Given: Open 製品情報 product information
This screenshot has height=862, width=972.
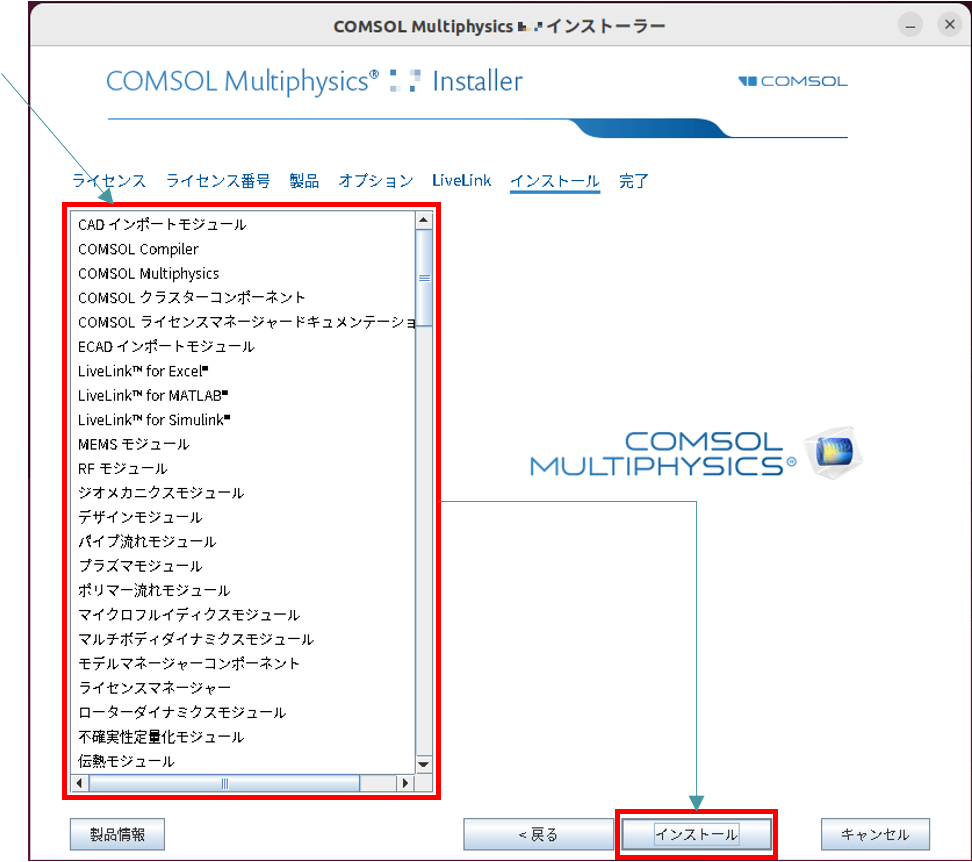Looking at the screenshot, I should tap(117, 835).
